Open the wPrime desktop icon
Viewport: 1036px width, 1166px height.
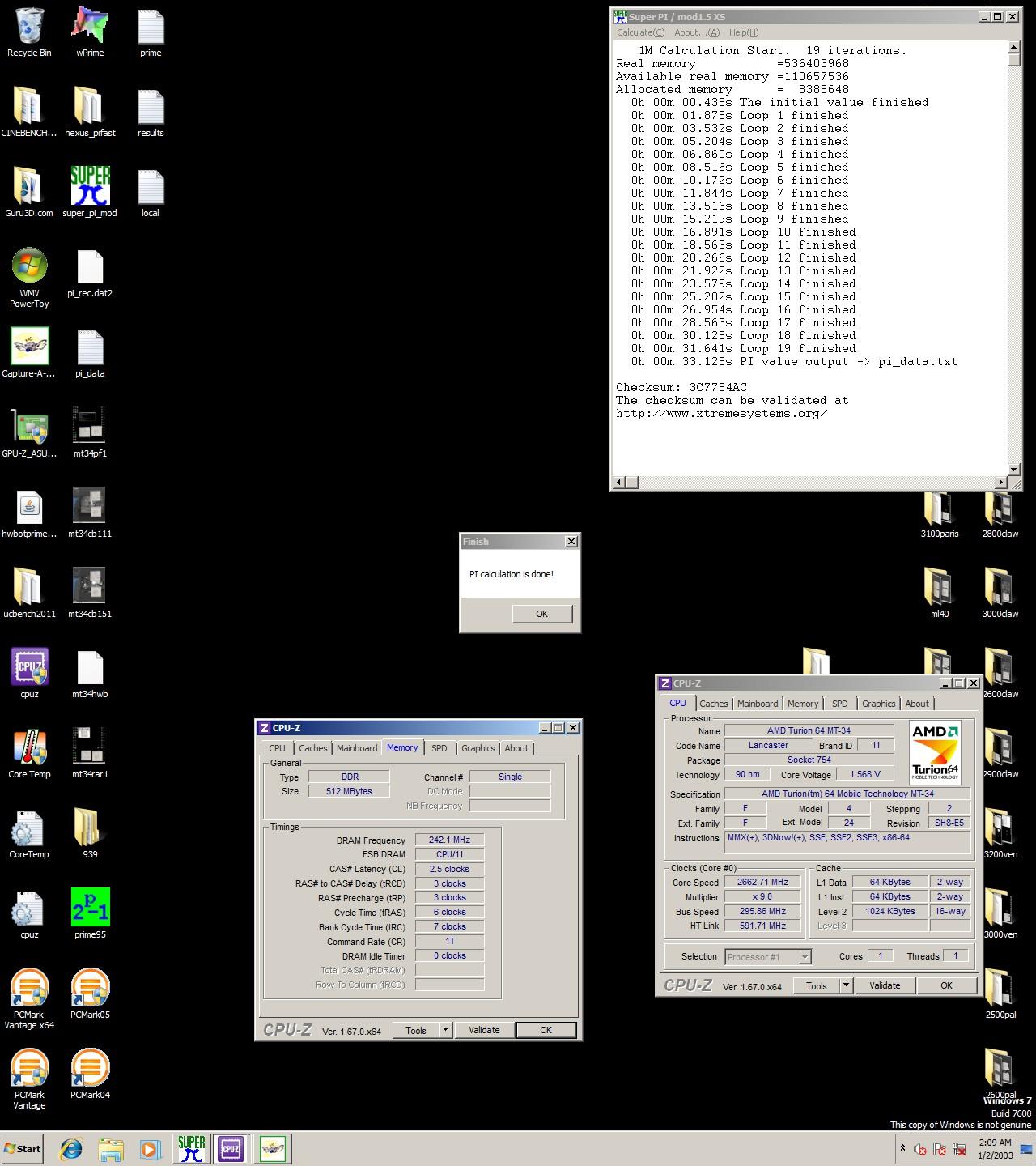click(90, 32)
